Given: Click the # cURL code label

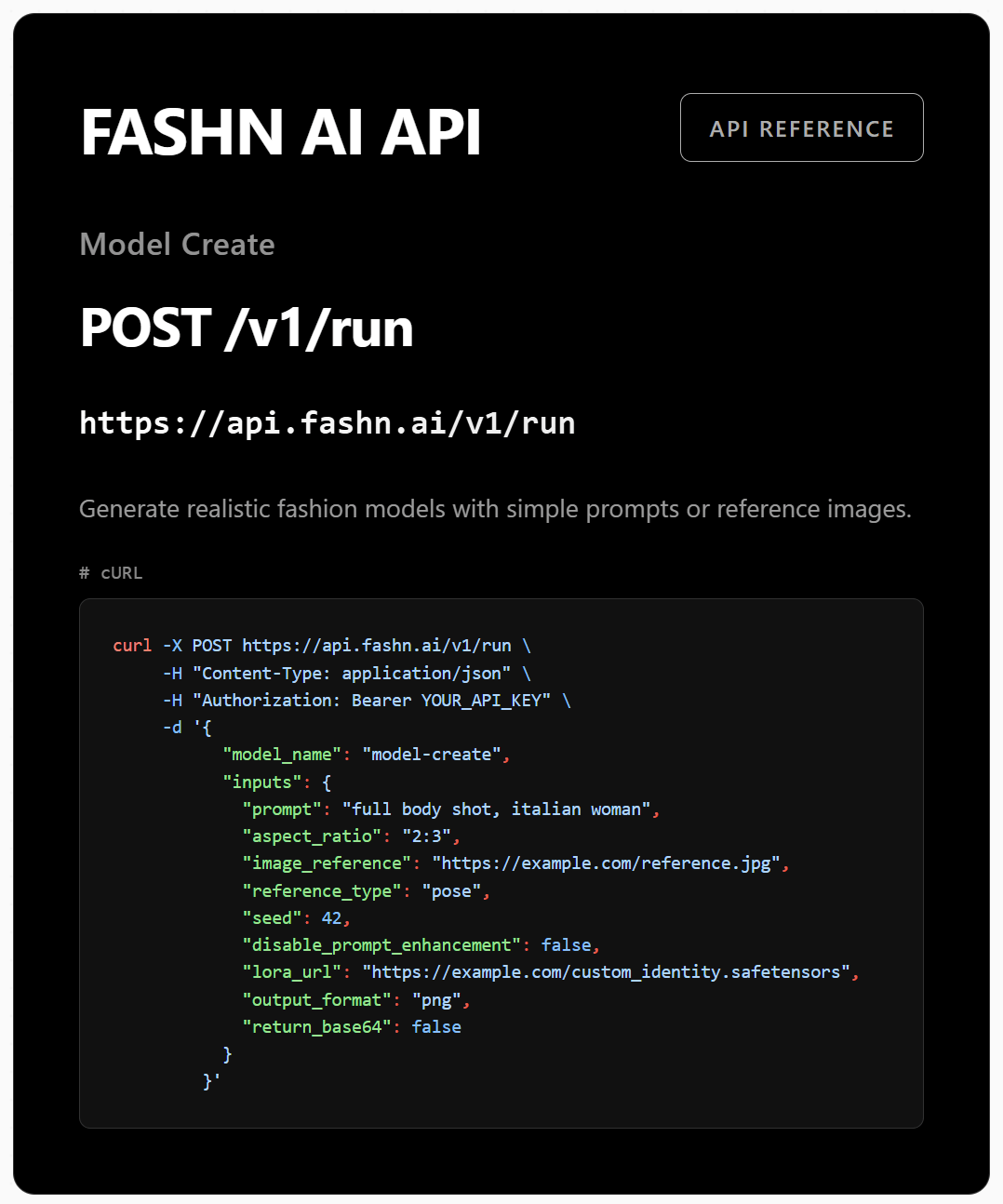Looking at the screenshot, I should [x=111, y=573].
